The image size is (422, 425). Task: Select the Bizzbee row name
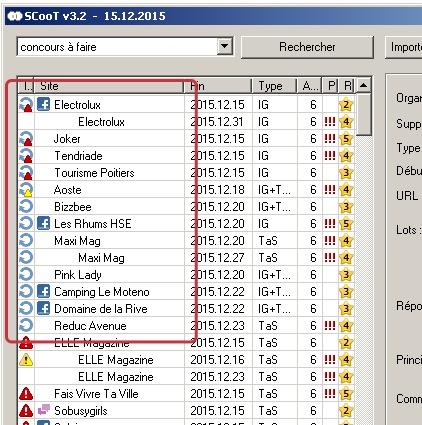click(x=73, y=207)
